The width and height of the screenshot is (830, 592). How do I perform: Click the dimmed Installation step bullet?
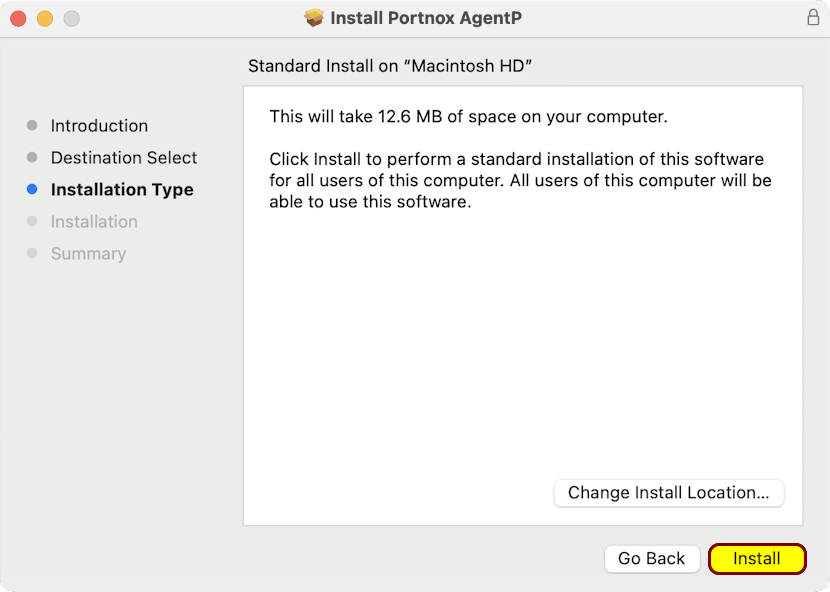32,221
